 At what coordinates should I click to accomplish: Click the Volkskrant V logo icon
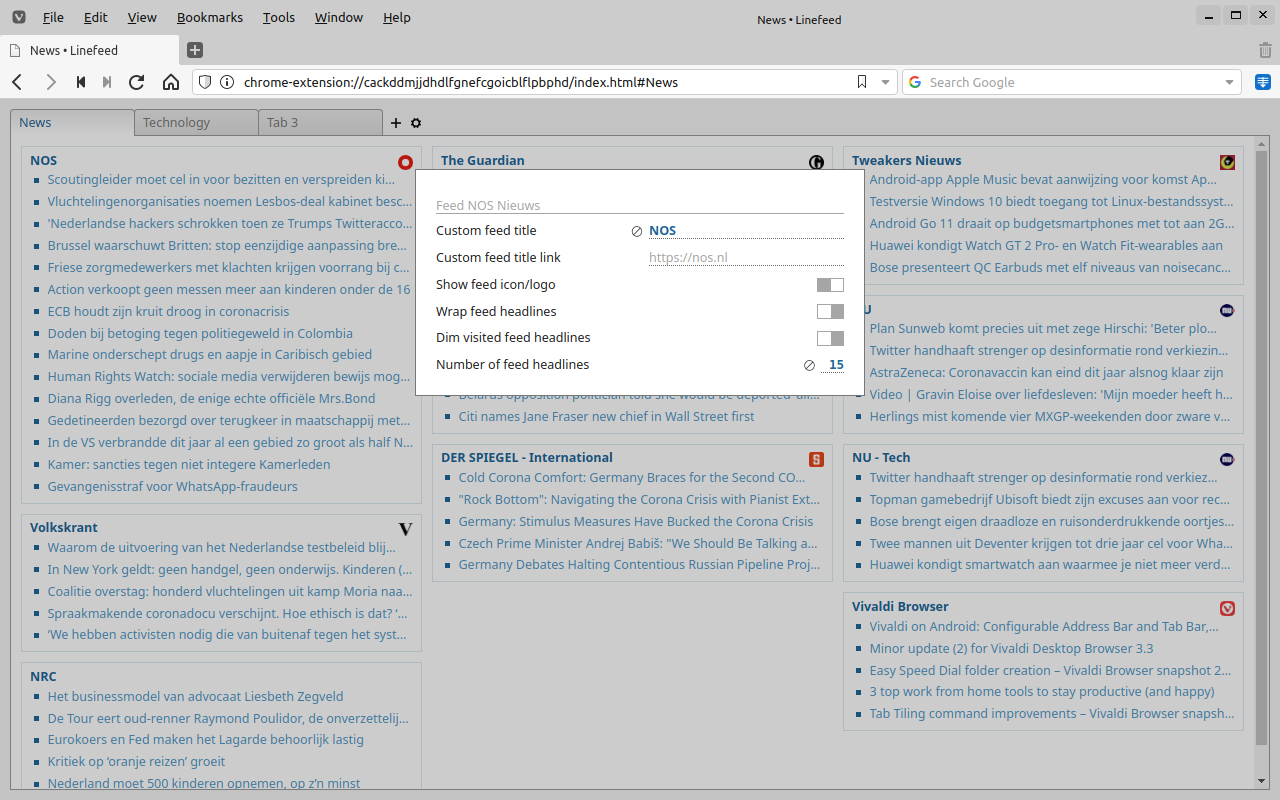(x=405, y=529)
